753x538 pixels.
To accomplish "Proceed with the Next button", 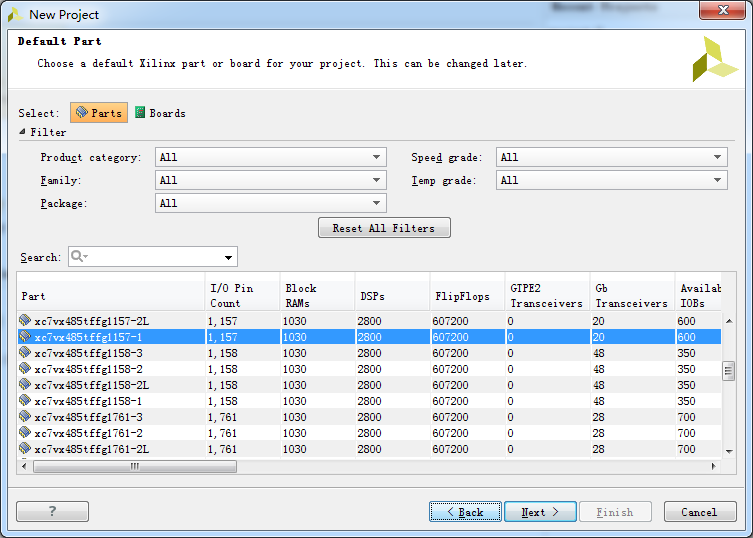I will (540, 512).
